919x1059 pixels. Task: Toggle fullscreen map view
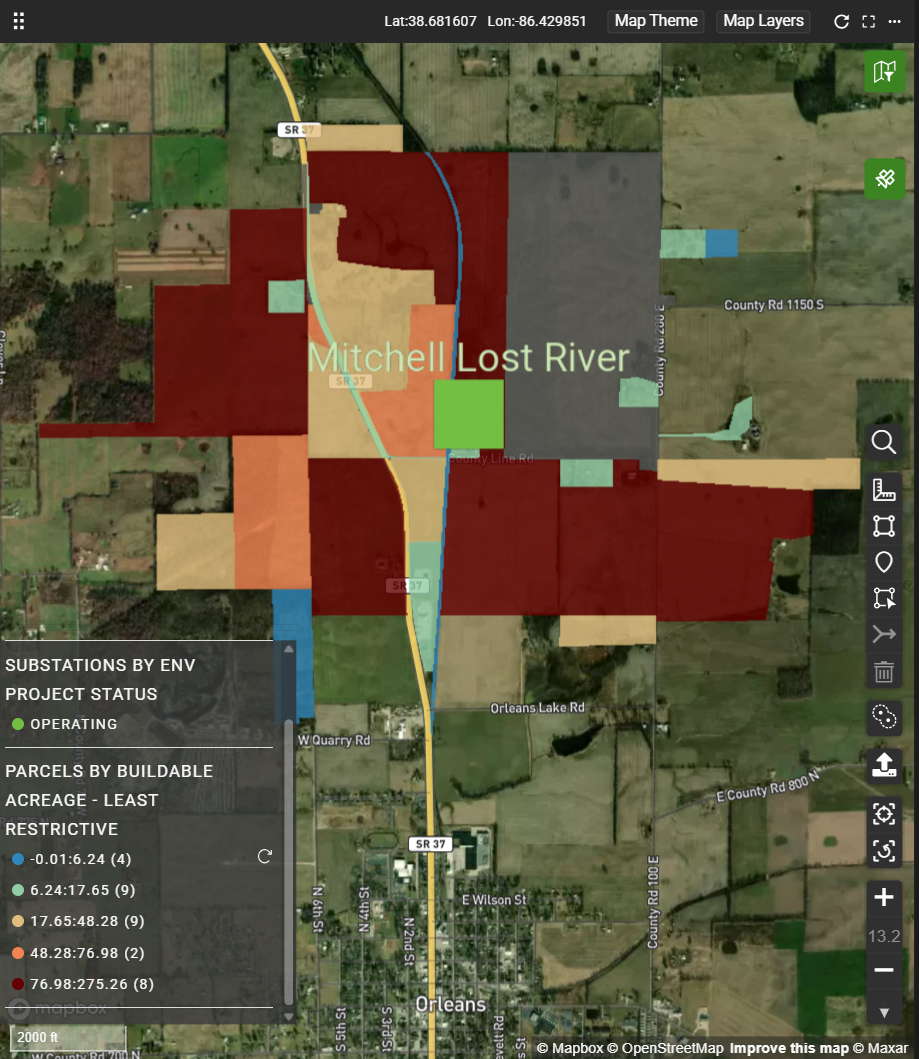(868, 21)
